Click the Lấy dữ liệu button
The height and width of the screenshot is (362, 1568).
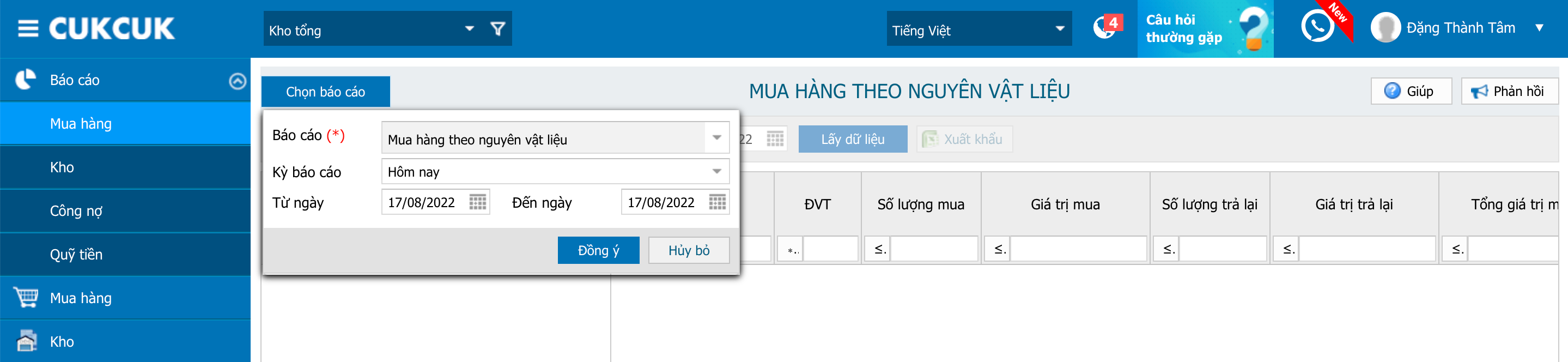click(x=852, y=139)
